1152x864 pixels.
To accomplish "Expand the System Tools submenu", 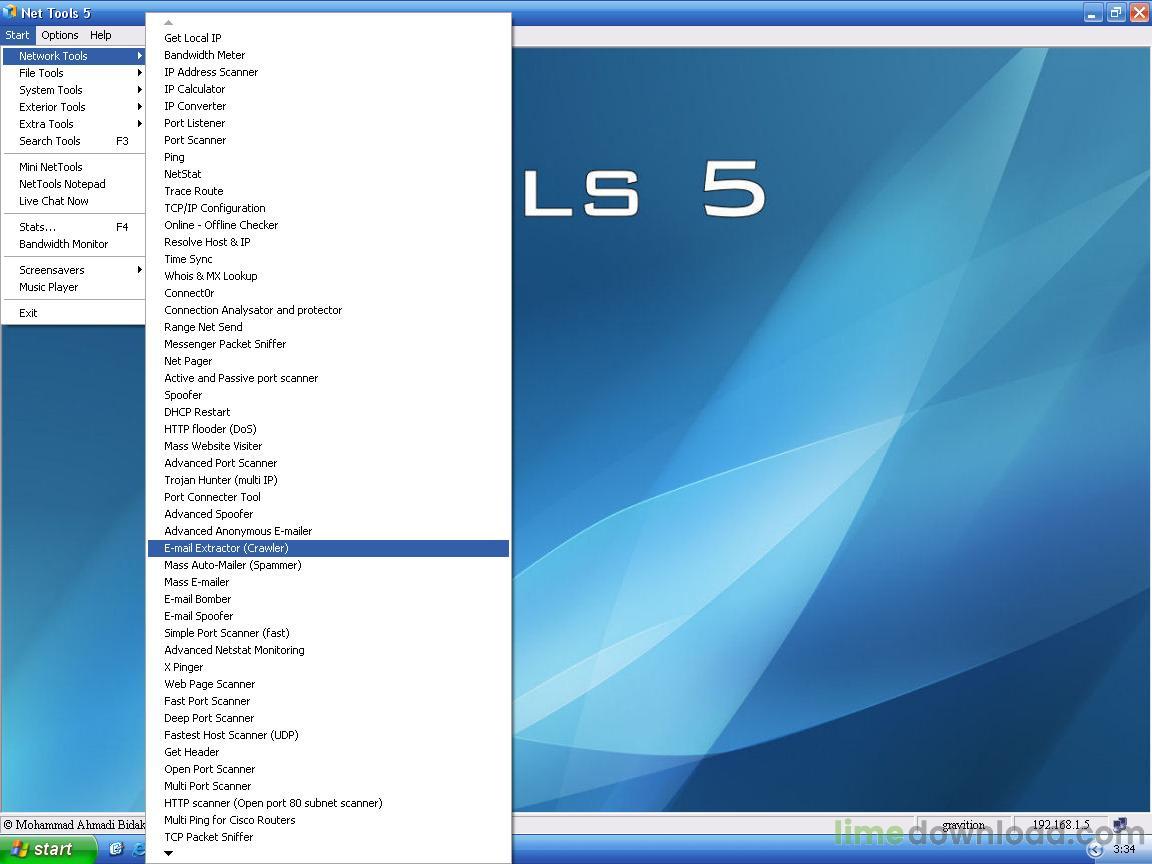I will click(73, 90).
